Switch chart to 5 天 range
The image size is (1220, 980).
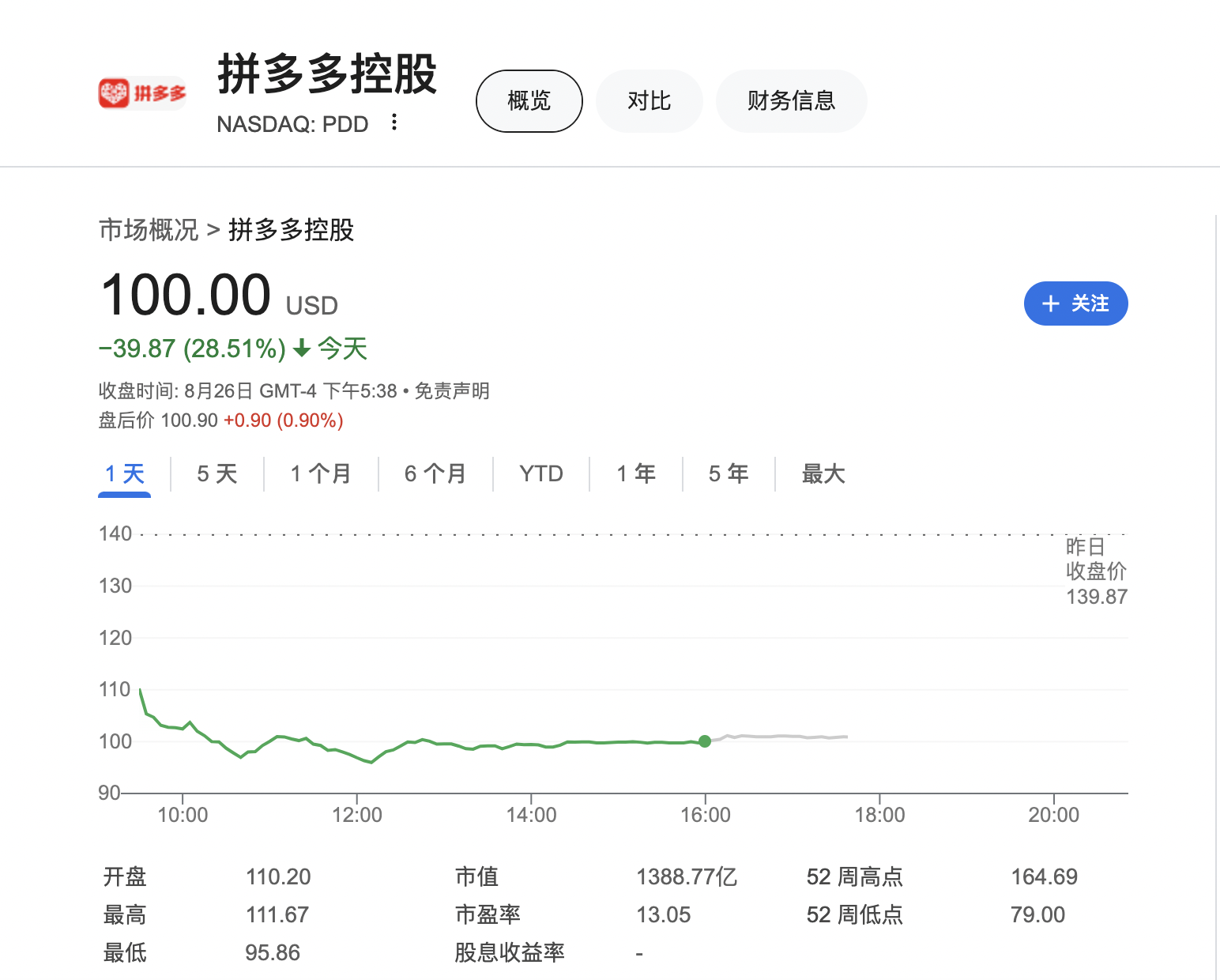click(x=217, y=474)
